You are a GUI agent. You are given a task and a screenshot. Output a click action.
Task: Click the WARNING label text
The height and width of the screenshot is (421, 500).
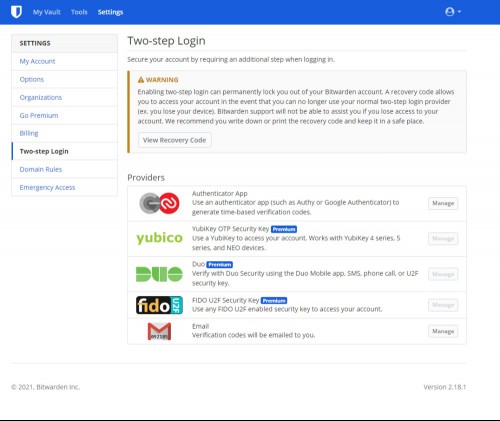pos(162,80)
